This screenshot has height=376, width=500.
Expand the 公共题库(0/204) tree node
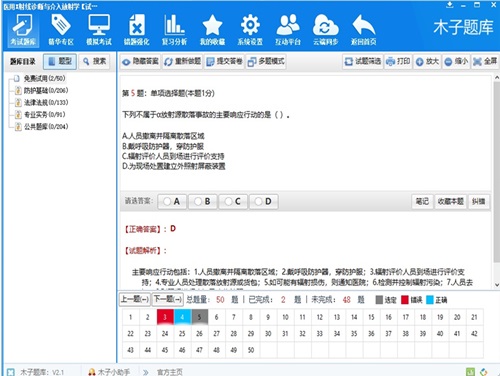coord(46,126)
